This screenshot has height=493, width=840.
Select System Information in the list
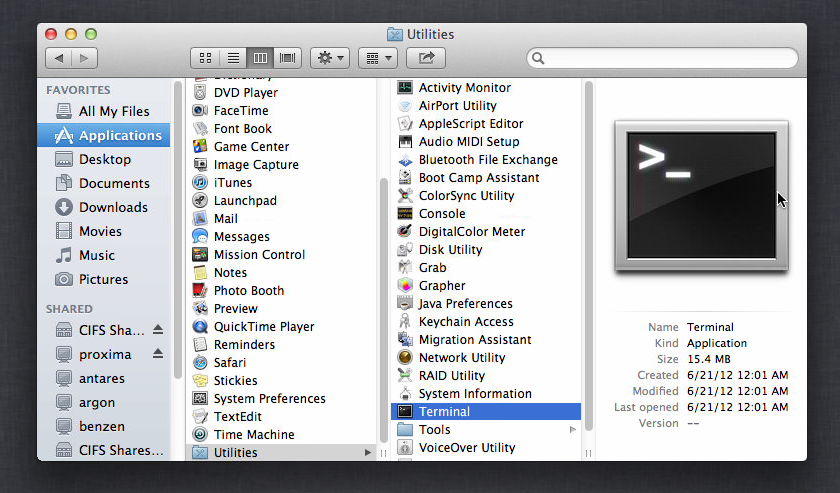click(486, 393)
